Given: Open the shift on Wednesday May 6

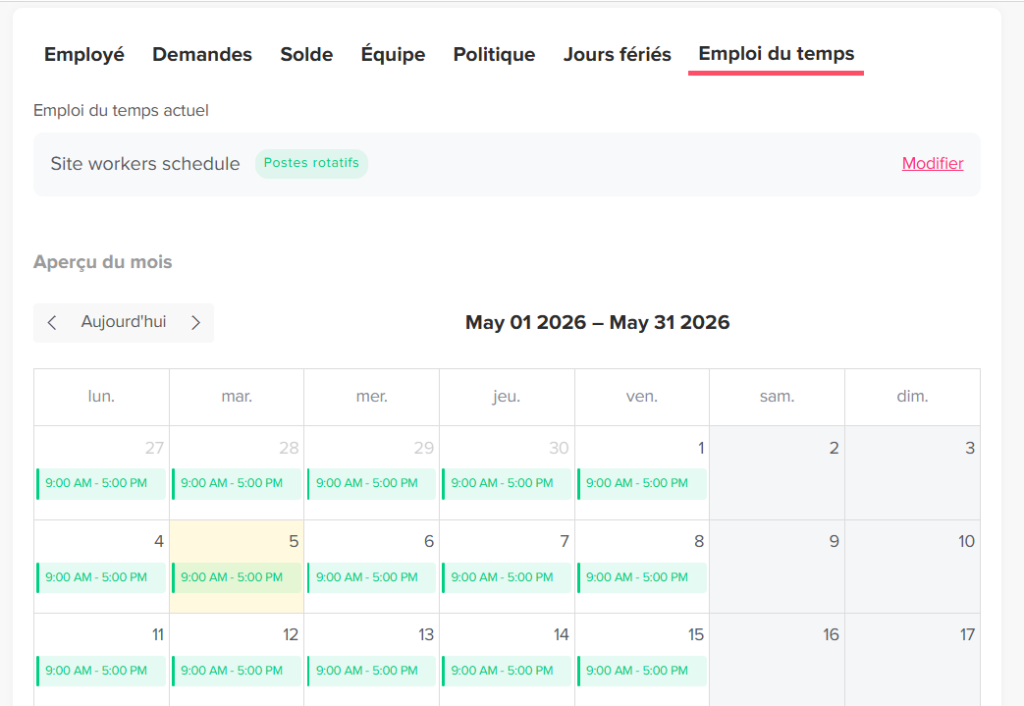Looking at the screenshot, I should pos(372,577).
